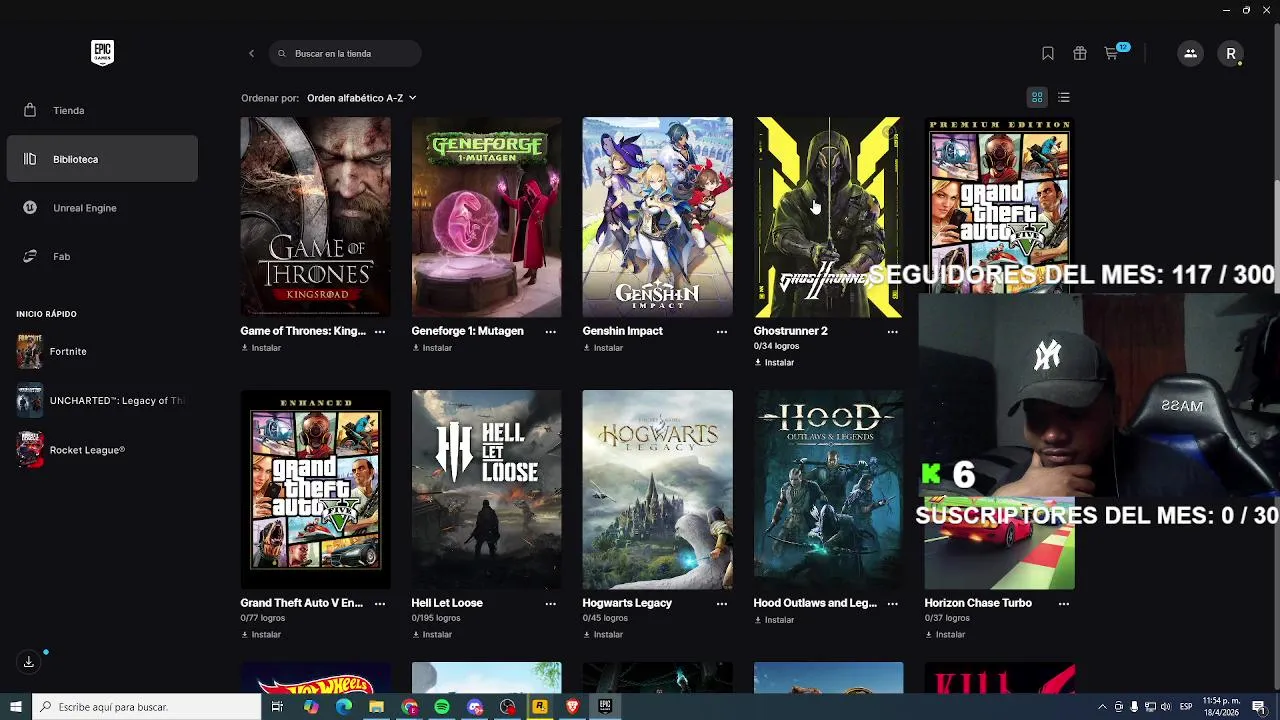Open Fab in the sidebar
The height and width of the screenshot is (720, 1280).
[x=102, y=257]
